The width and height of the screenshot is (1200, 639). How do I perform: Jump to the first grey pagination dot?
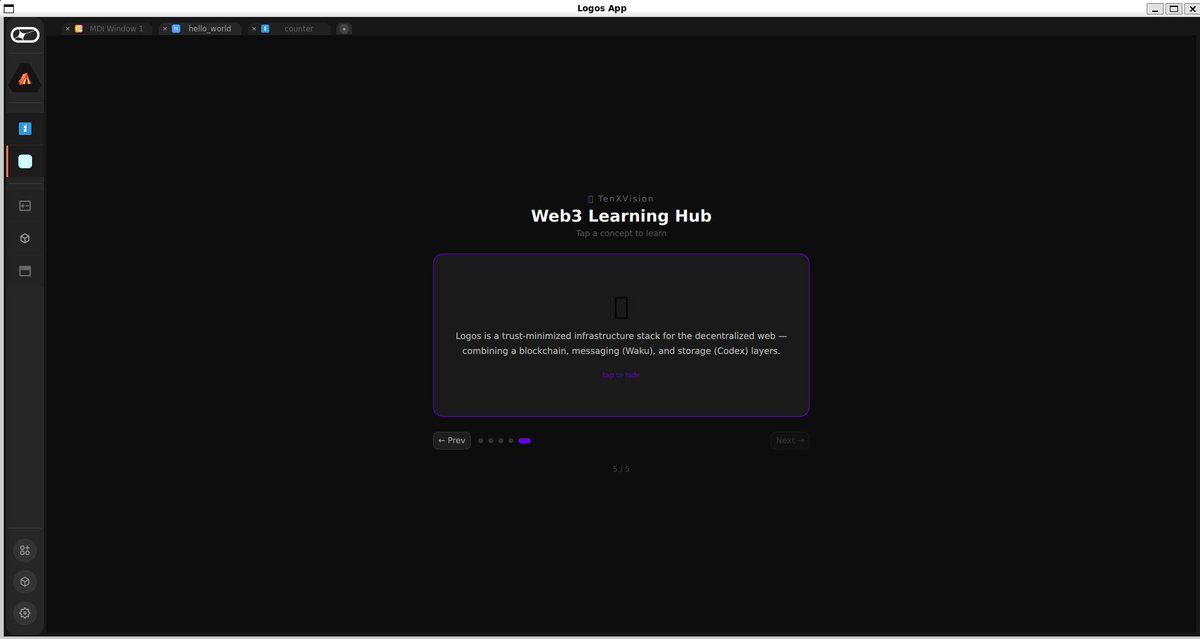coord(481,440)
